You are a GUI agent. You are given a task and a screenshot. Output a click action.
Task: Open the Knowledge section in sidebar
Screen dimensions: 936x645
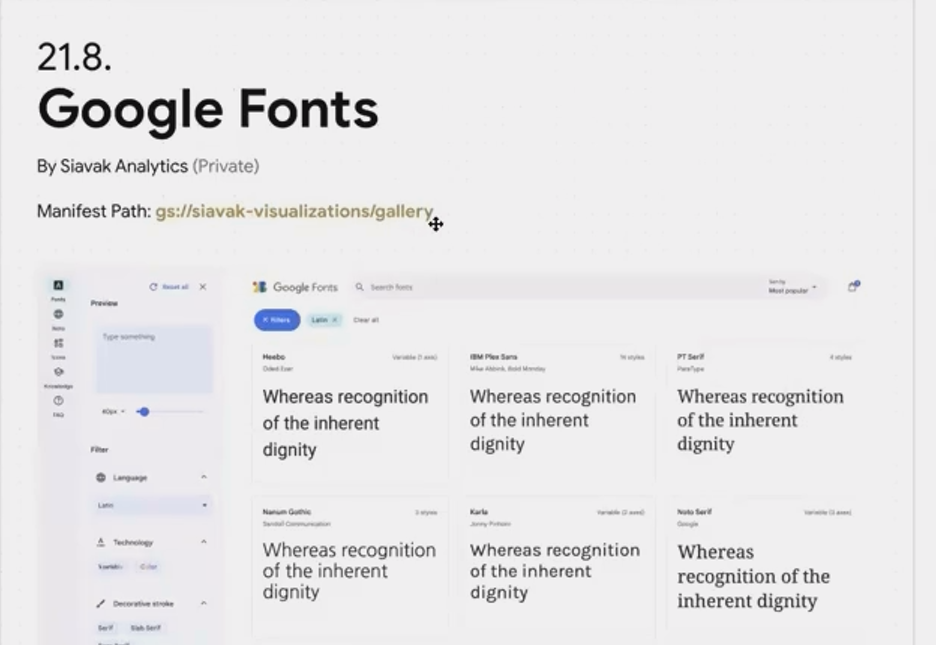pos(58,377)
